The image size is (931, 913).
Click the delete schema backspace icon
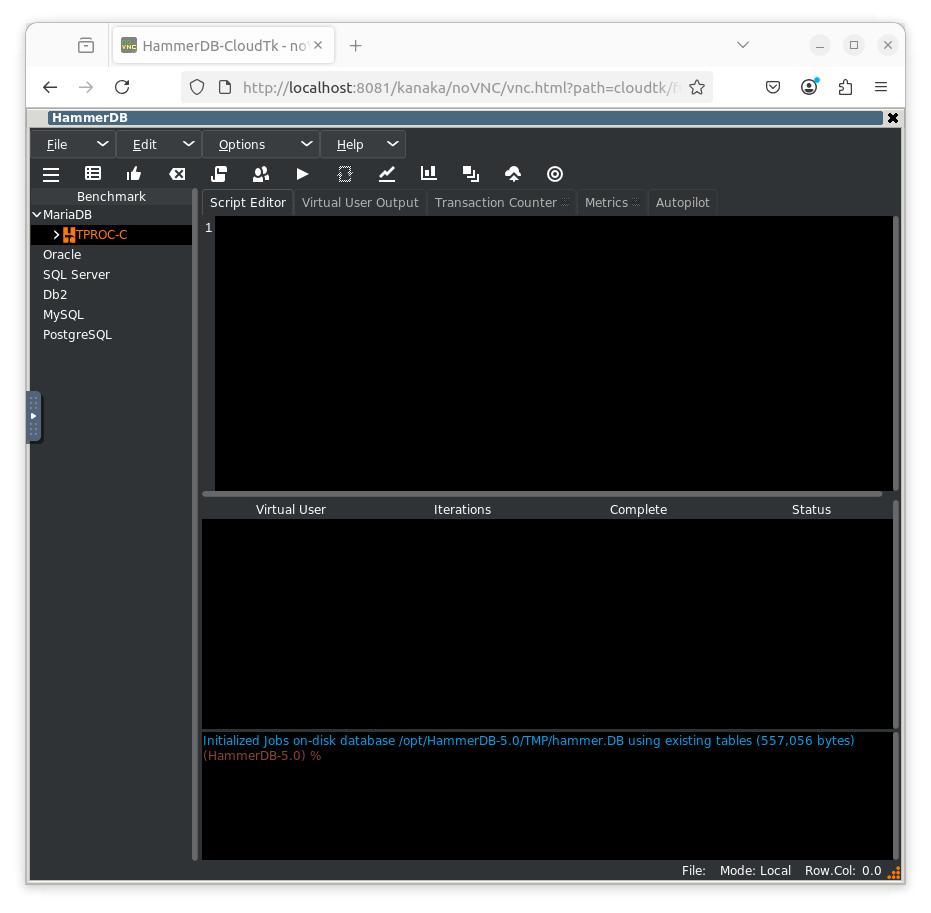click(177, 174)
